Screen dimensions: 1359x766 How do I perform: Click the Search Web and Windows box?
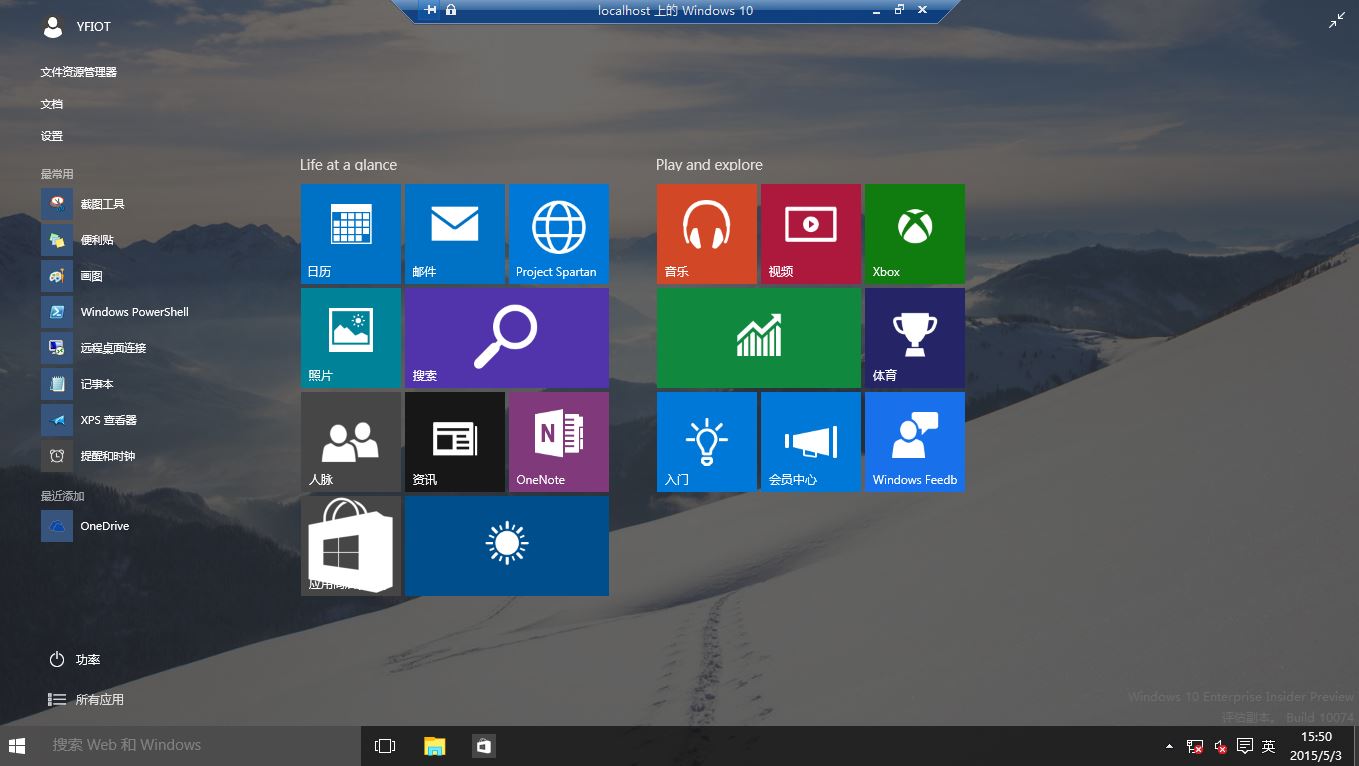(190, 745)
